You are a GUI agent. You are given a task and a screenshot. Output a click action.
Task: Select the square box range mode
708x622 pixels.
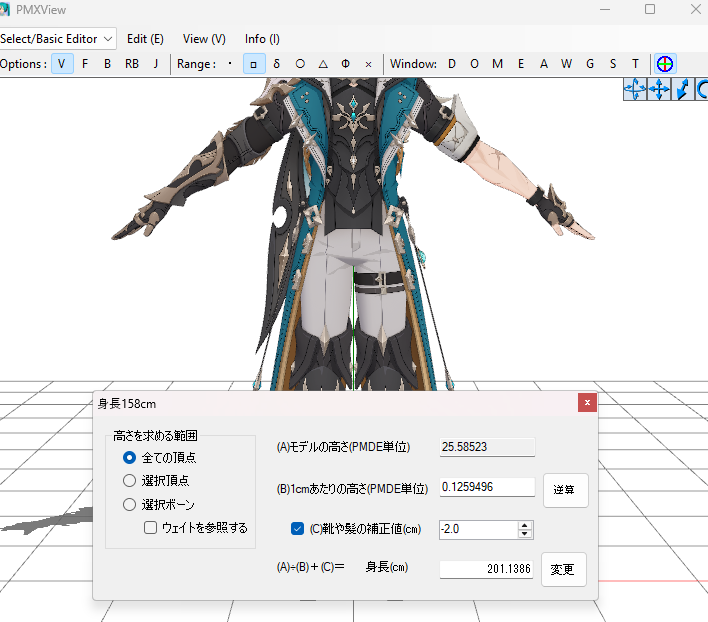click(x=253, y=64)
